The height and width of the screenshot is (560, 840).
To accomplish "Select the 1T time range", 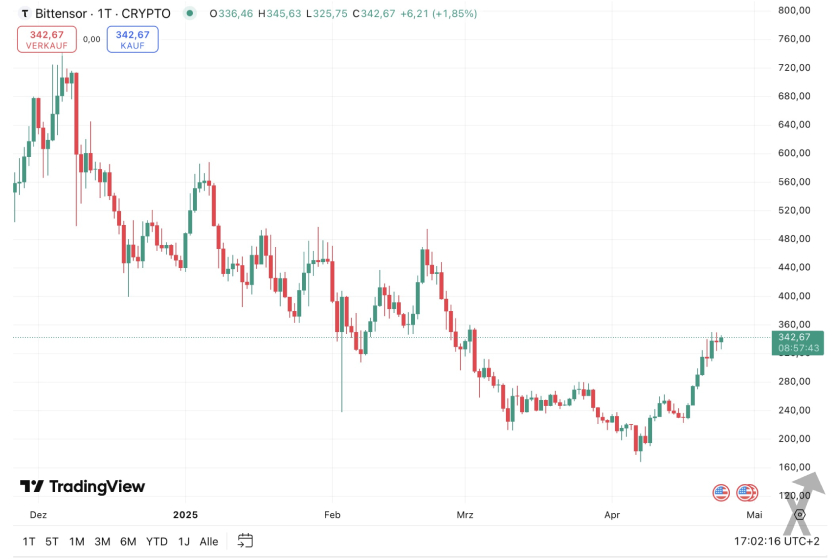I will 28,541.
